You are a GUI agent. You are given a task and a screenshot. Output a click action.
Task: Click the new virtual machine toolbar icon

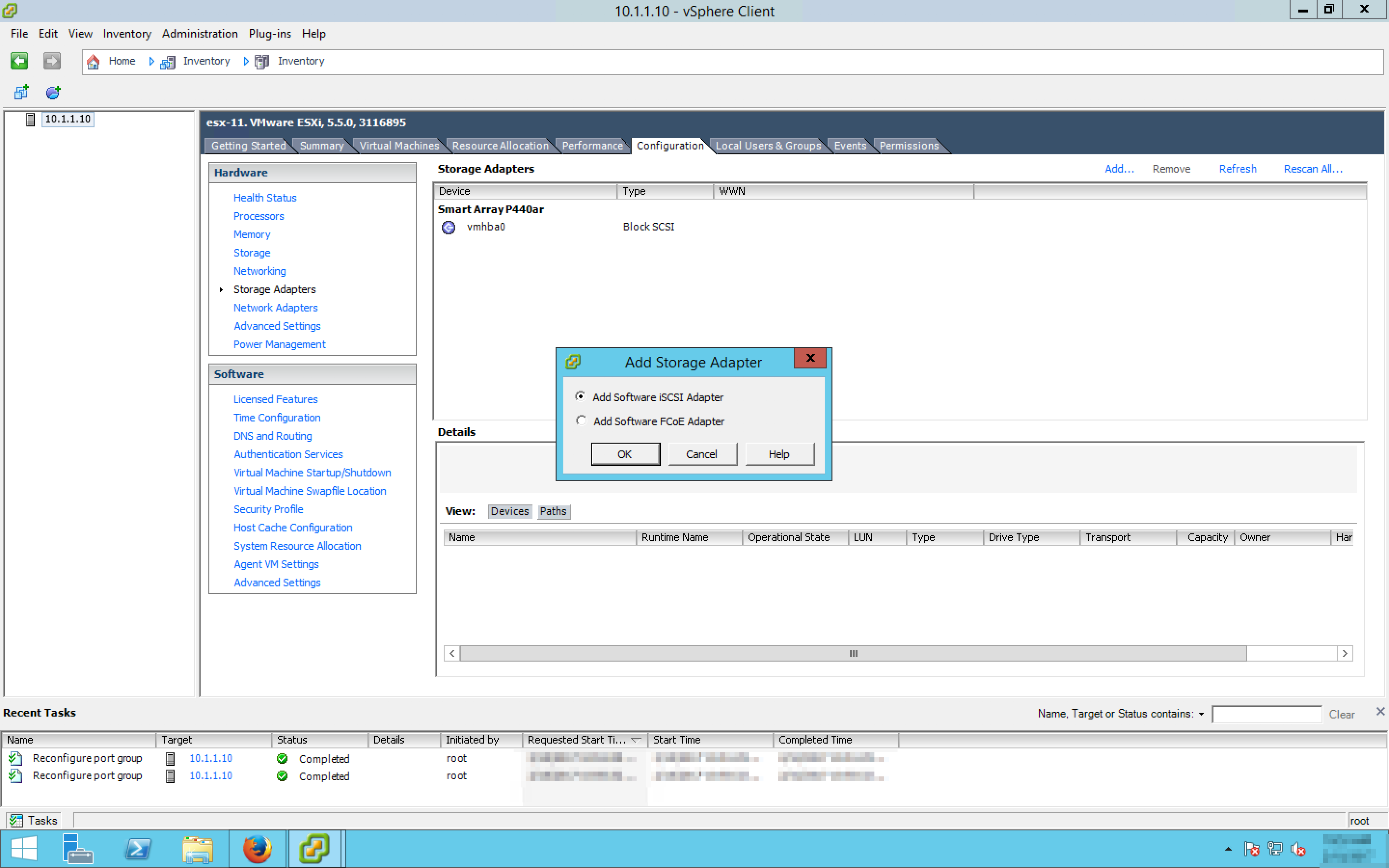click(21, 92)
